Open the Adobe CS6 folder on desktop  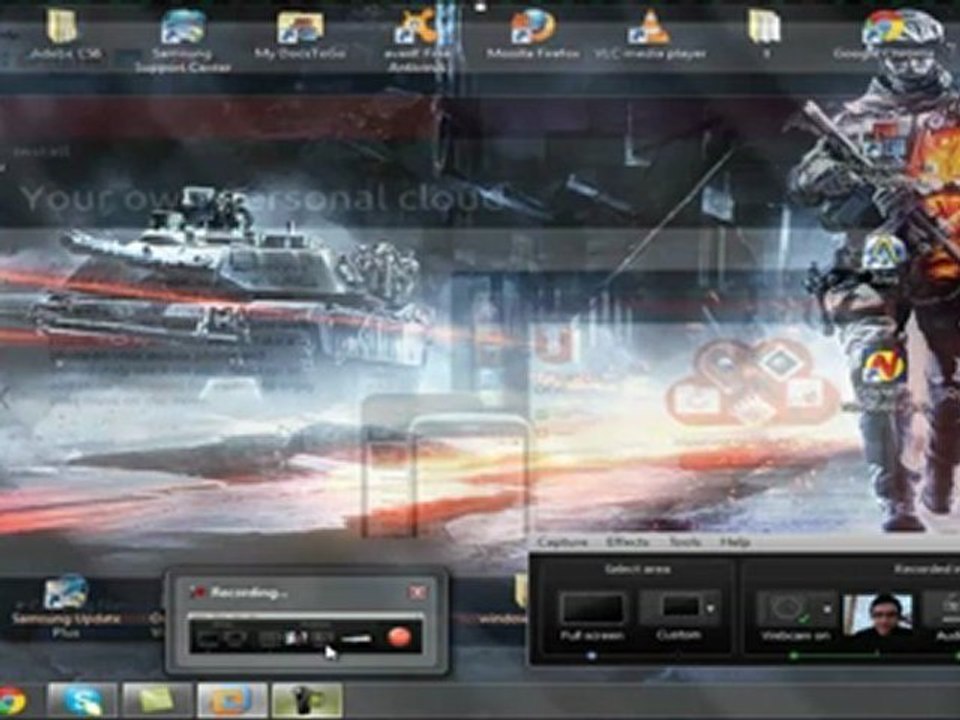62,34
